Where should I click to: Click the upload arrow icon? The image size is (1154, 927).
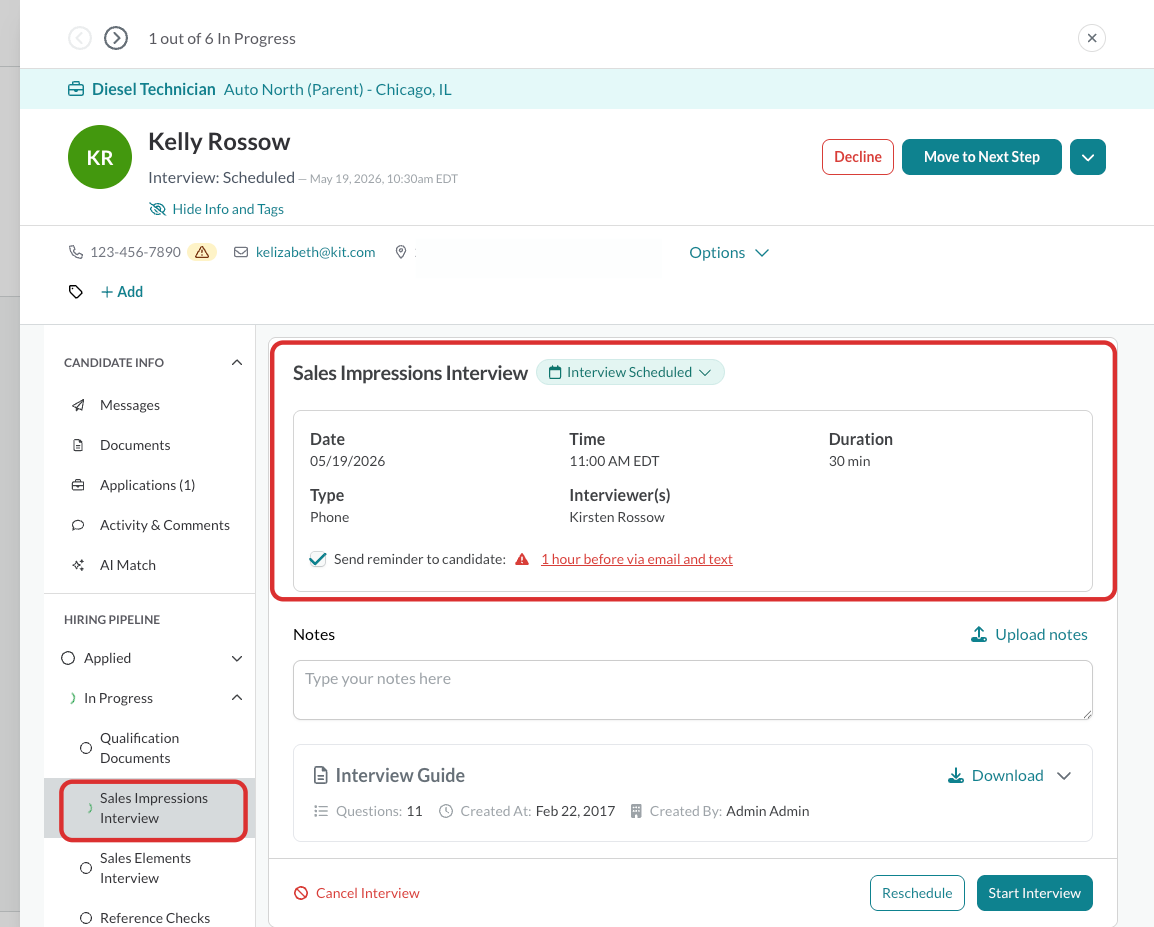click(x=979, y=634)
